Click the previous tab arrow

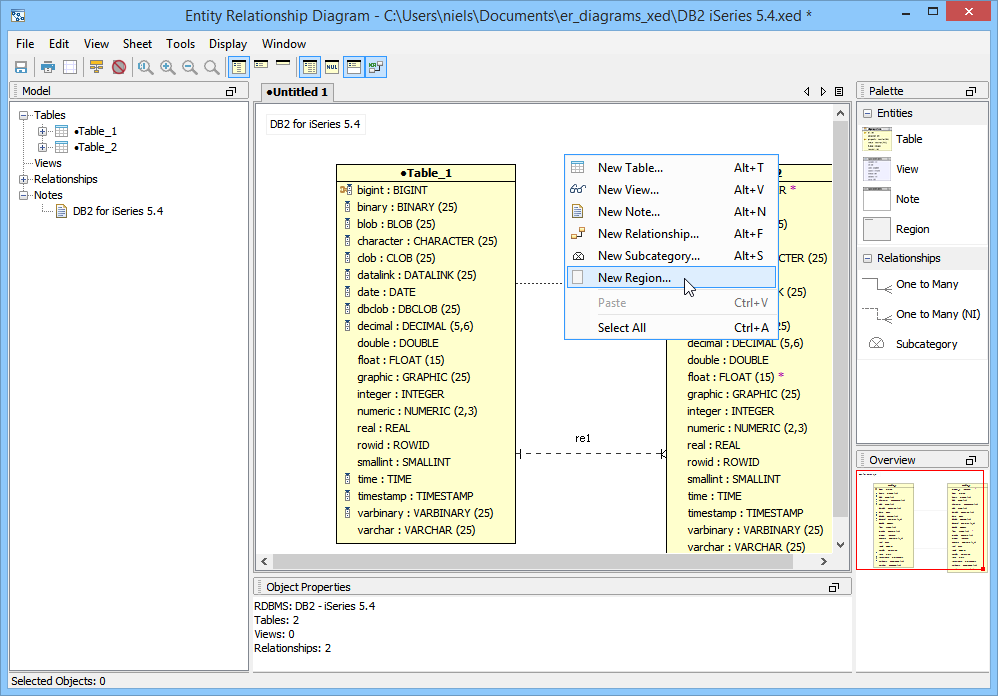click(806, 92)
